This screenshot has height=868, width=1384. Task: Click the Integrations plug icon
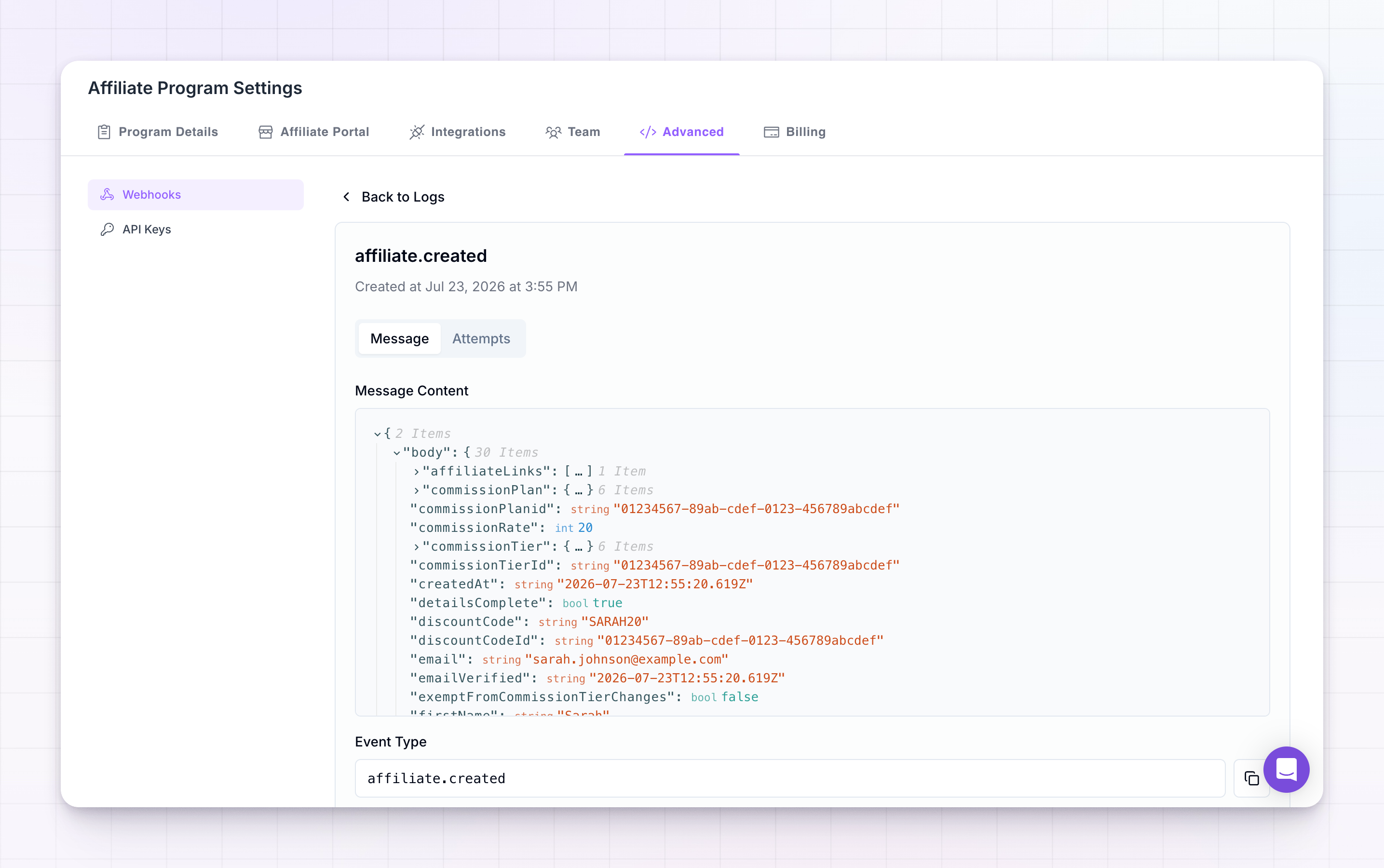(x=417, y=132)
